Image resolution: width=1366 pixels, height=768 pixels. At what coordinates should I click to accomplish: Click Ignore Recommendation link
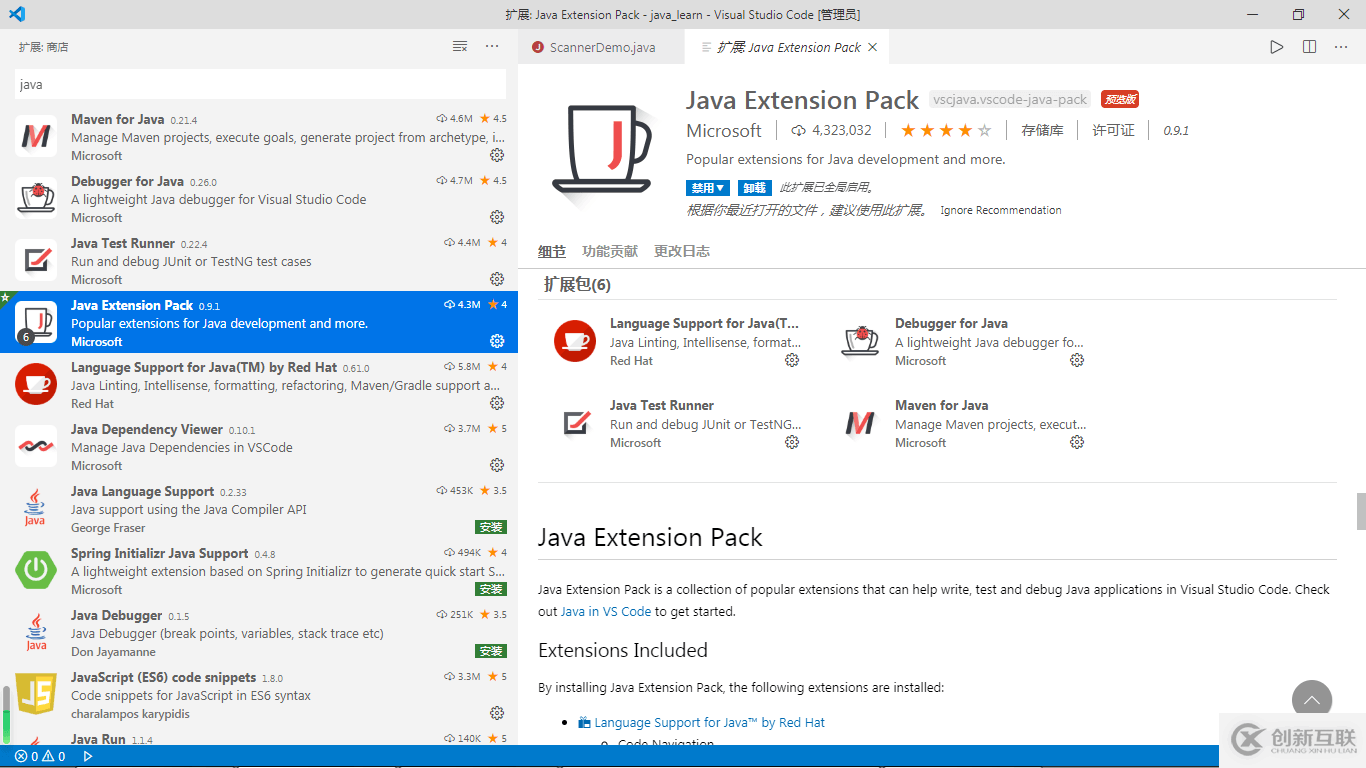(x=1001, y=210)
